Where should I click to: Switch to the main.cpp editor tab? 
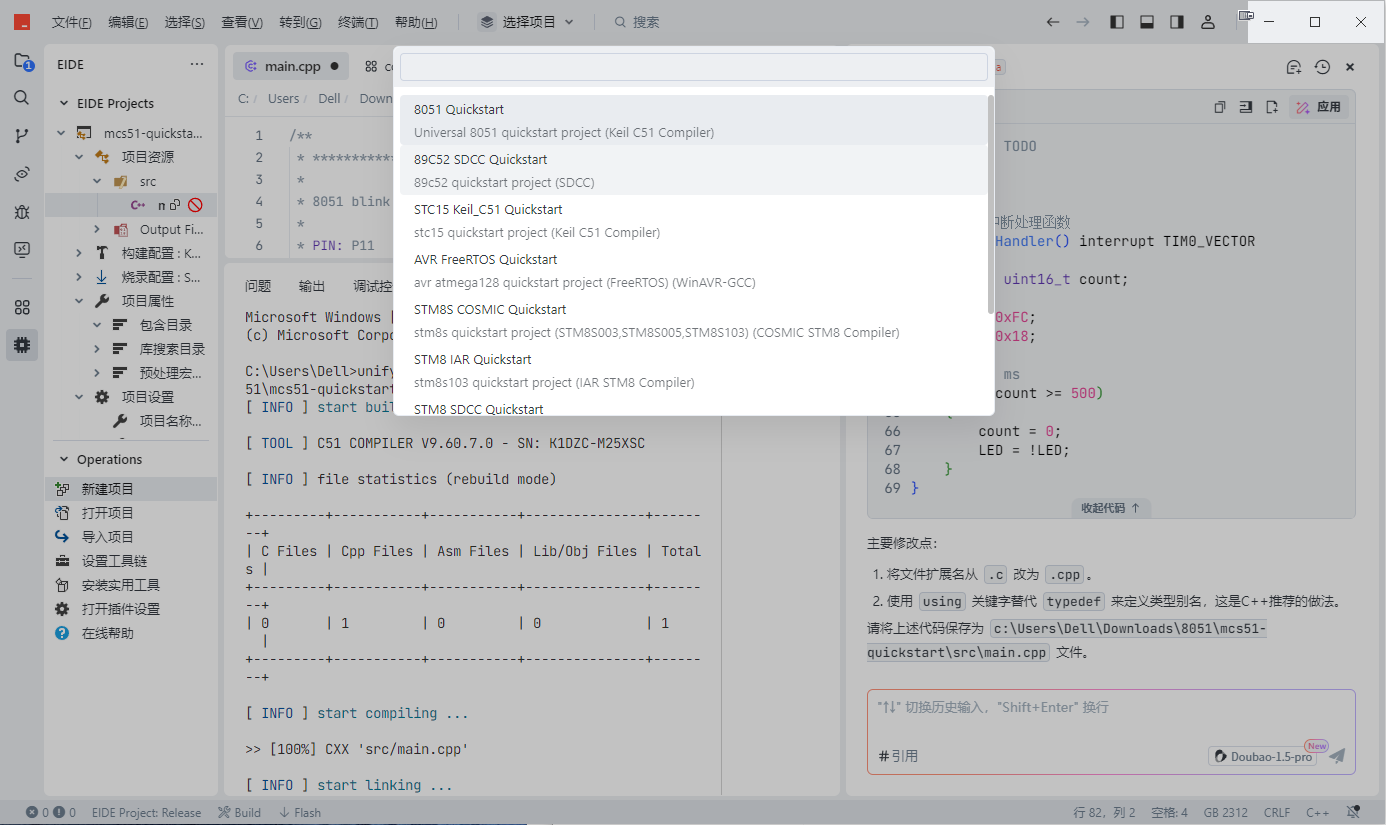coord(291,66)
